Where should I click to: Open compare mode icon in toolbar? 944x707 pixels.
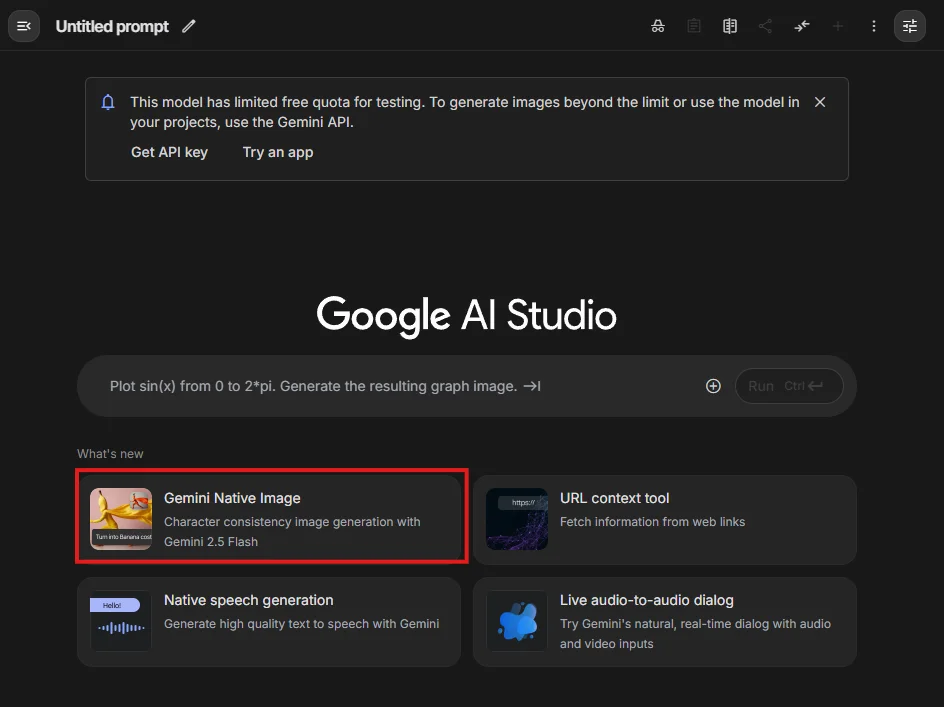[x=730, y=26]
